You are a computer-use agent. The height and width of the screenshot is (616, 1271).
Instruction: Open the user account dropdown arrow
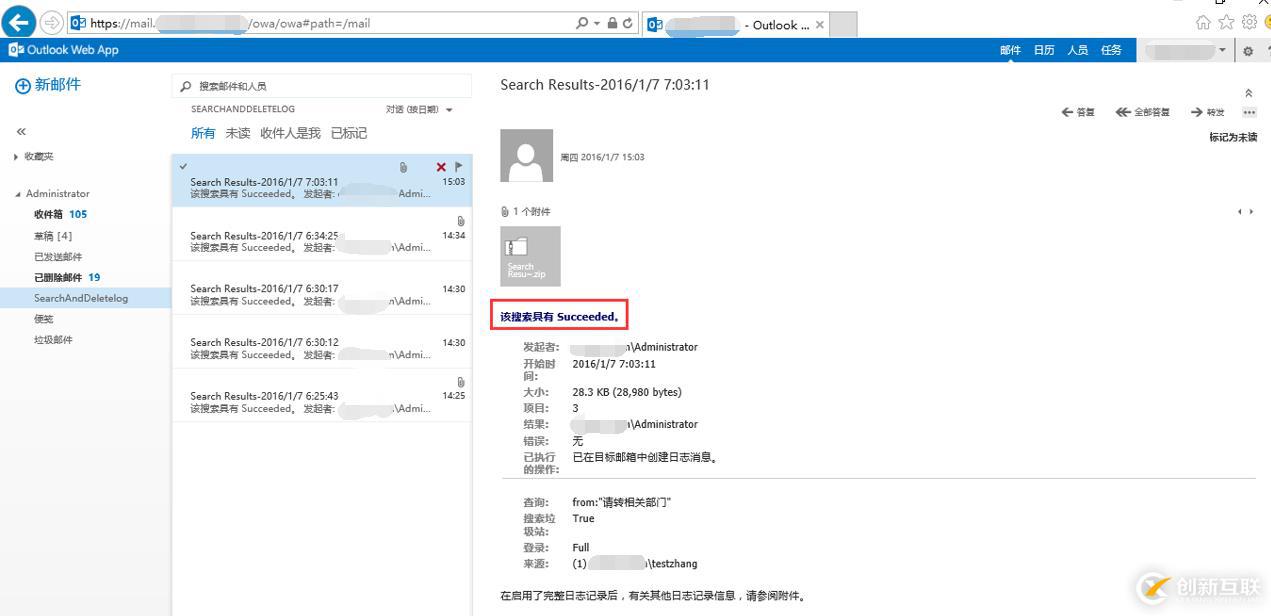click(1222, 50)
